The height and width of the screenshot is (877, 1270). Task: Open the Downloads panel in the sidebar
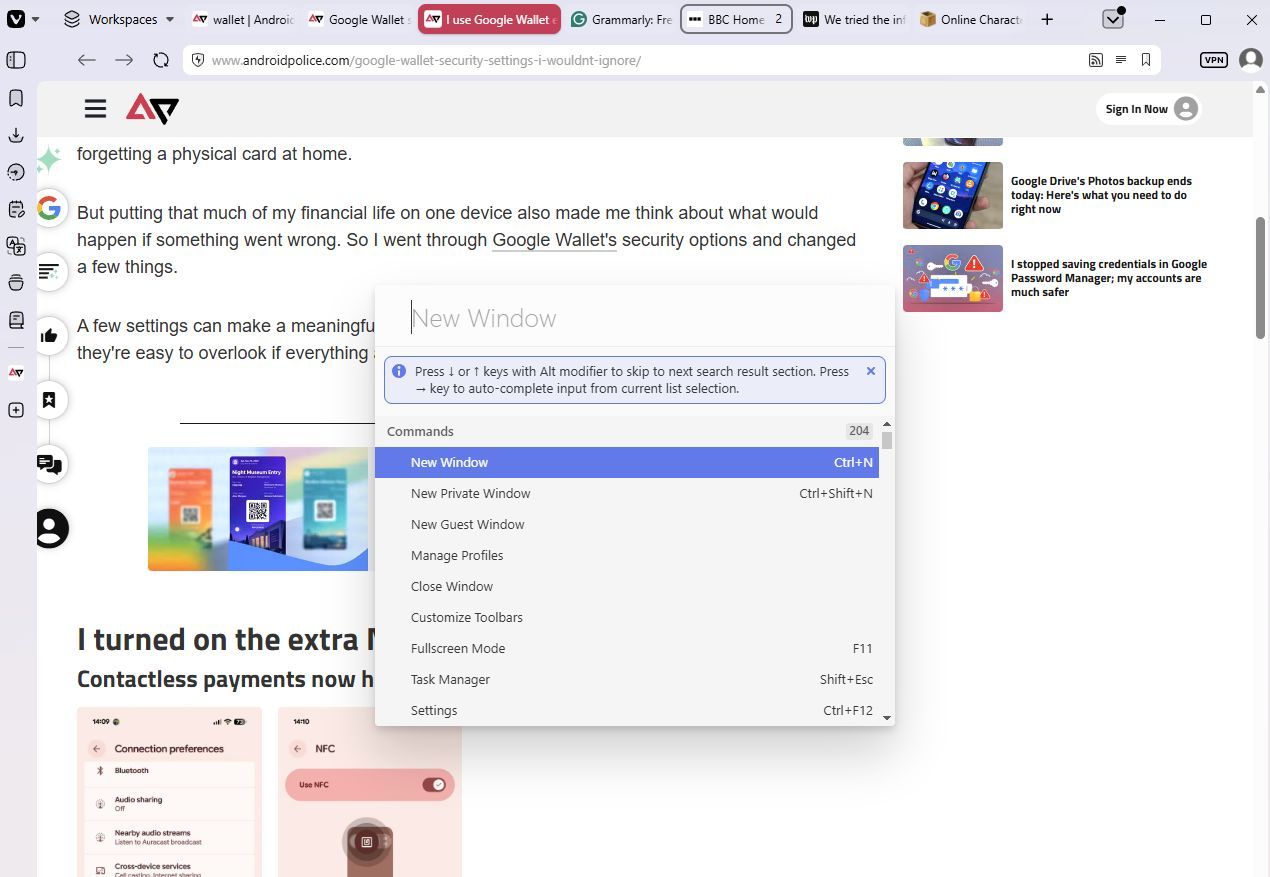coord(16,135)
